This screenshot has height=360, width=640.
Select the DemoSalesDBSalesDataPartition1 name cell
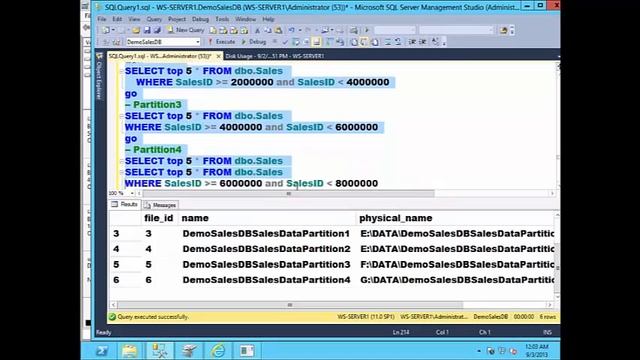(266, 233)
